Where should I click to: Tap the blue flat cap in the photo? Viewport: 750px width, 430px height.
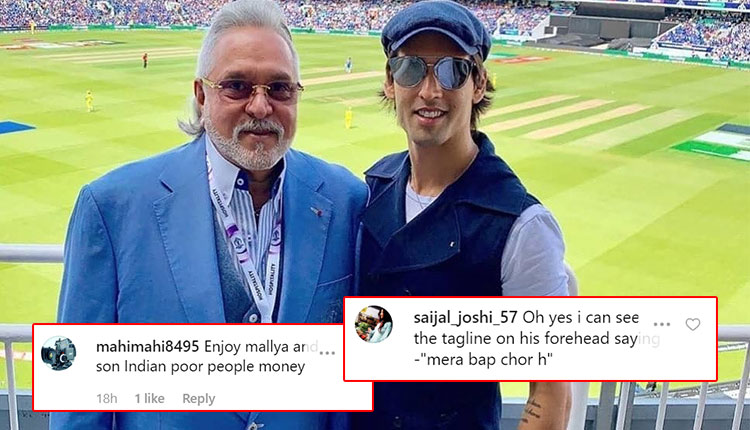pos(436,29)
